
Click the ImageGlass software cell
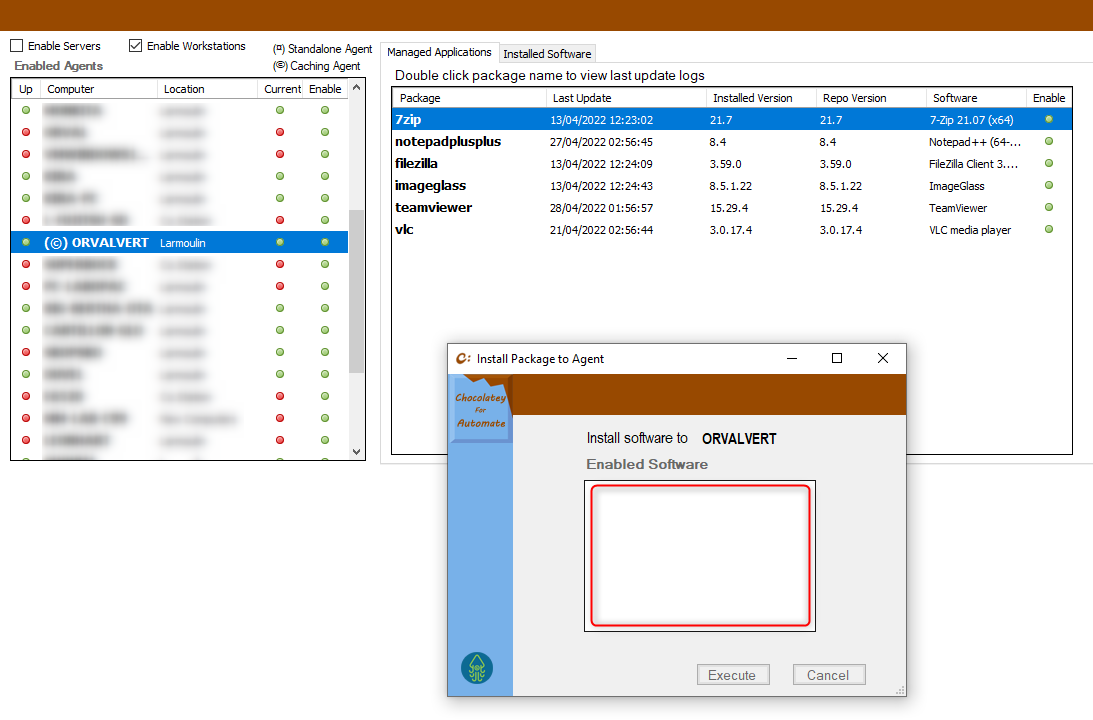[956, 186]
